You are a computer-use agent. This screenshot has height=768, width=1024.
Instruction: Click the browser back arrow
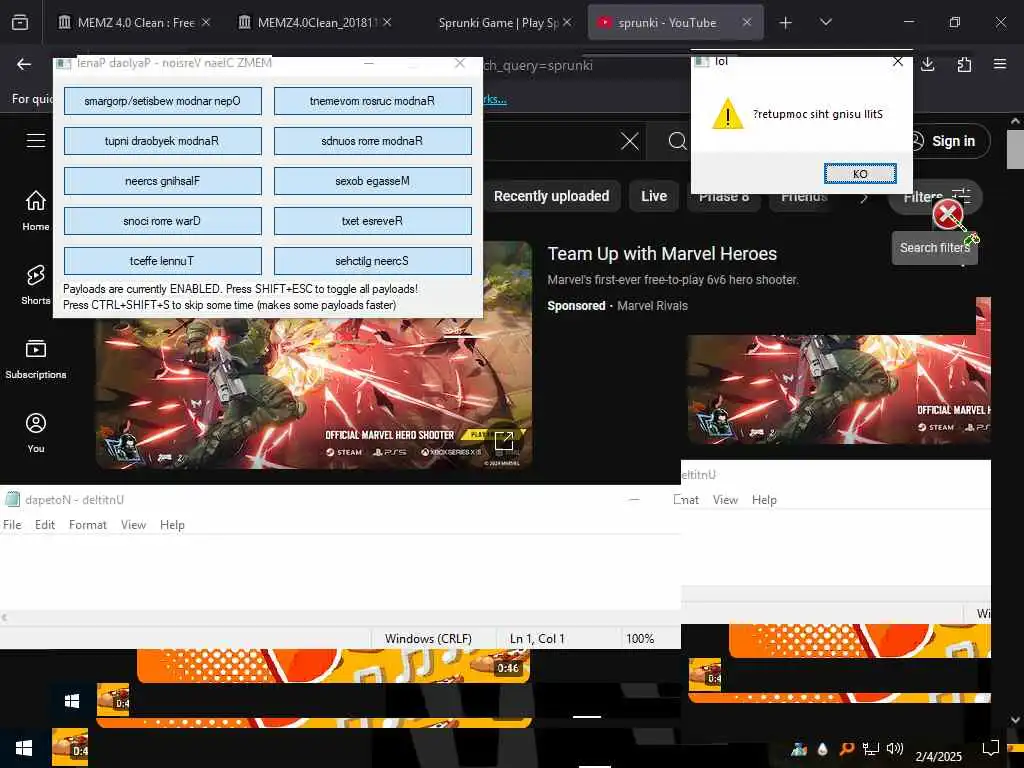[x=24, y=64]
